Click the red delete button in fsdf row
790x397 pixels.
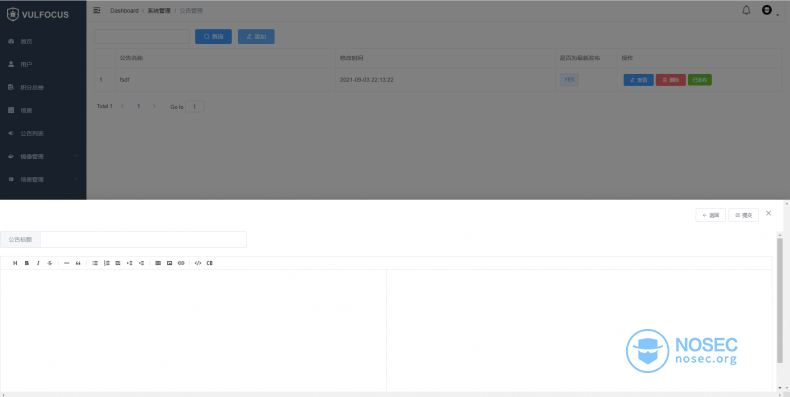click(x=671, y=80)
